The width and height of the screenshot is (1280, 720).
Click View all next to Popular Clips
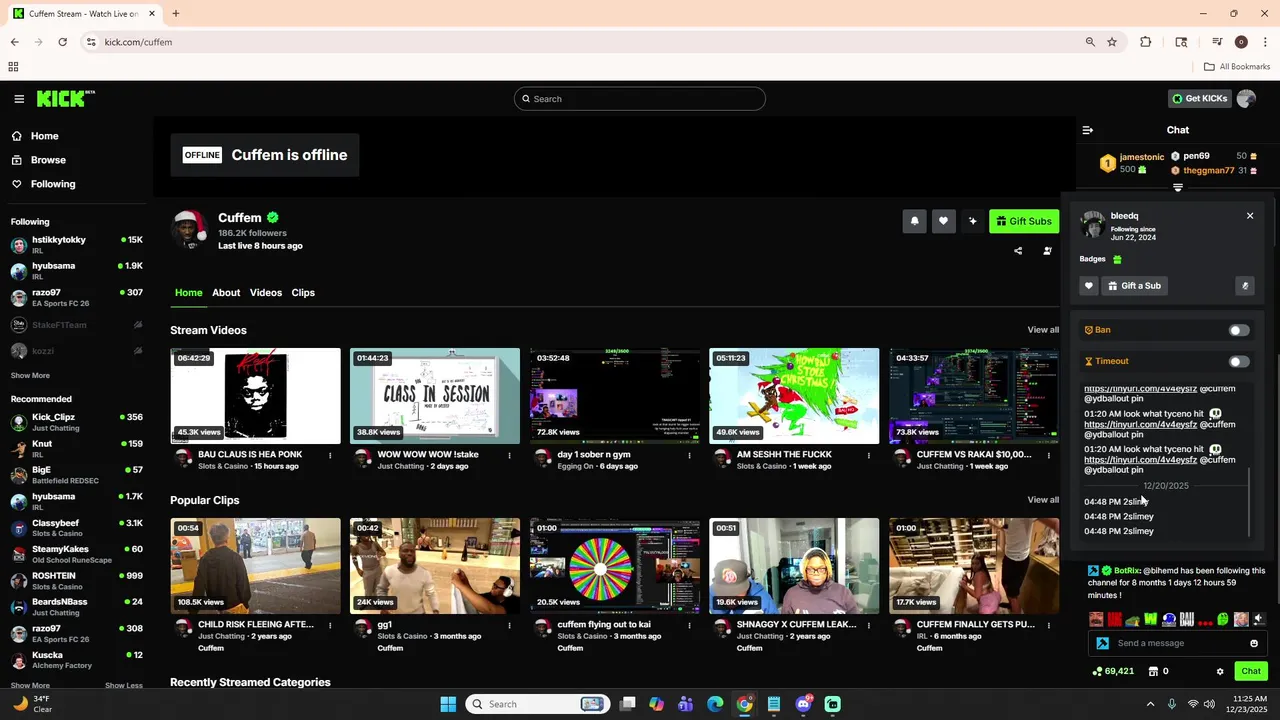(1043, 500)
